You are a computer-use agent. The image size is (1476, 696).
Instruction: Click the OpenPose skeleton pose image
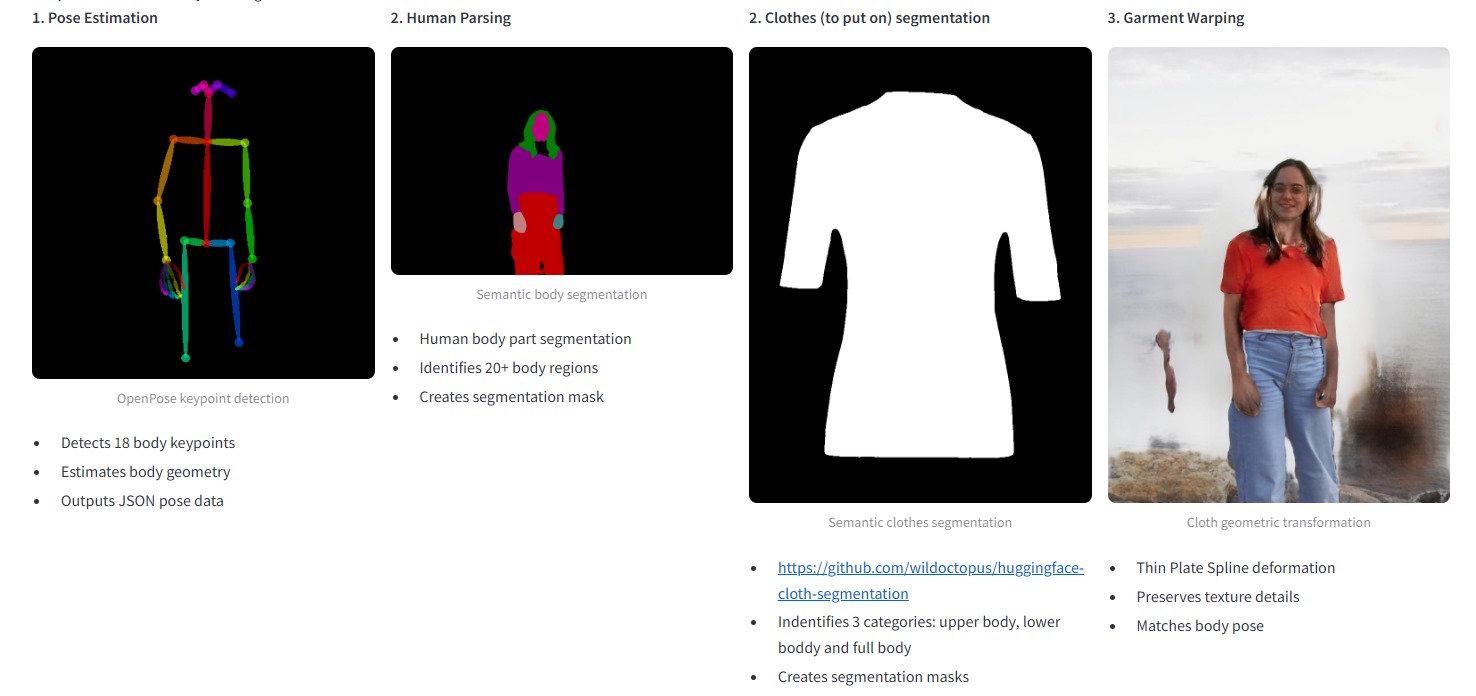[203, 213]
